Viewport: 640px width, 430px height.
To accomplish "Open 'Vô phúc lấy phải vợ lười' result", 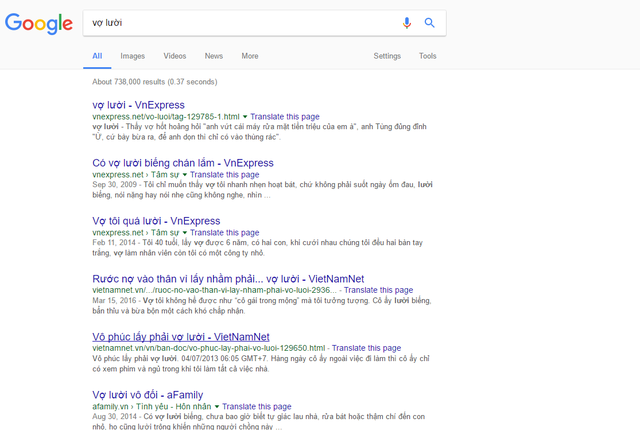I will [x=181, y=337].
